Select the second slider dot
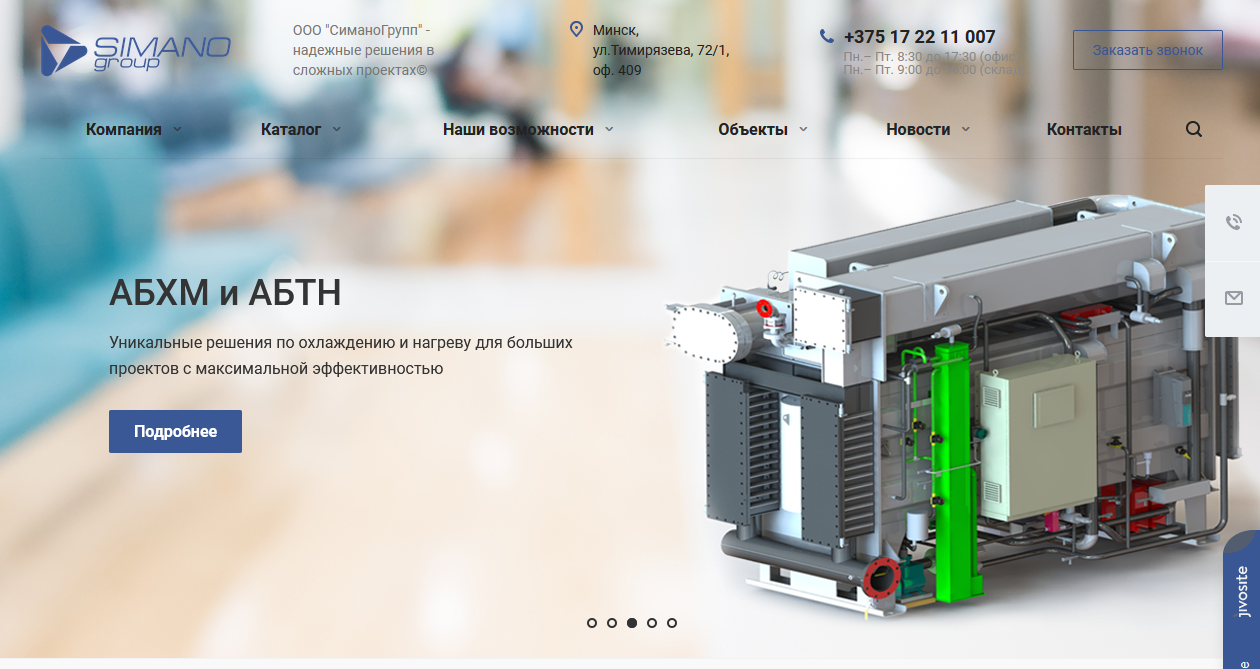The height and width of the screenshot is (669, 1260). [612, 623]
